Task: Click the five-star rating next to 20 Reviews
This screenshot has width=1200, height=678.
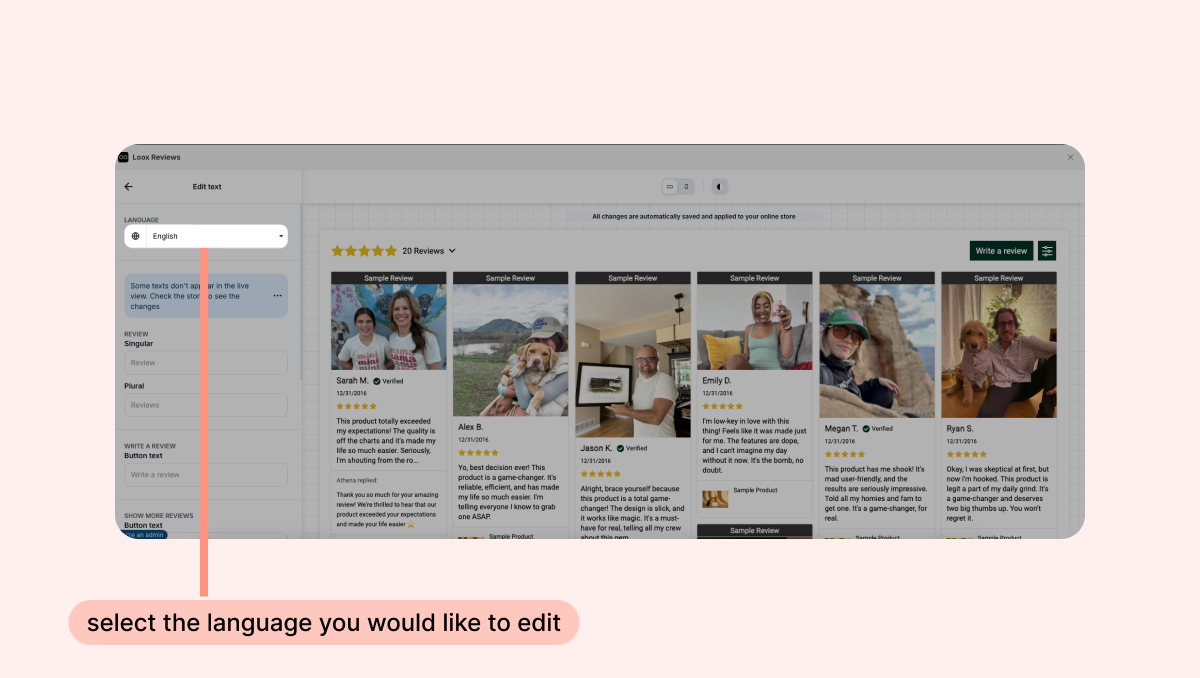Action: [x=364, y=251]
